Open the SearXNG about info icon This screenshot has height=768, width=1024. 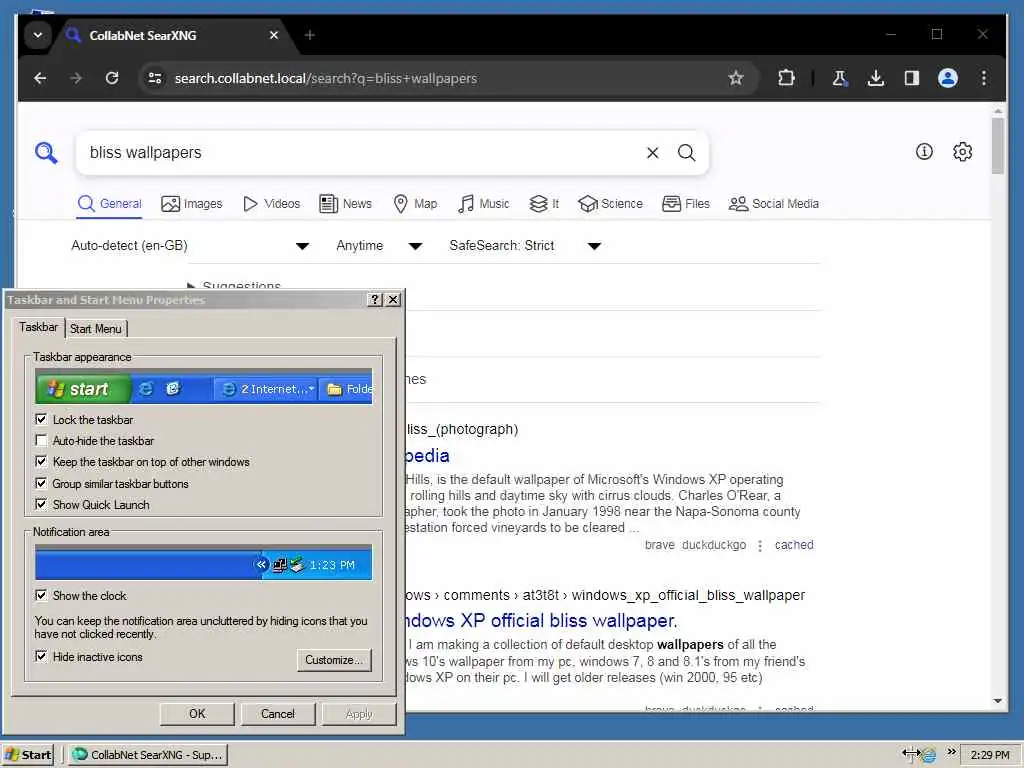coord(924,152)
